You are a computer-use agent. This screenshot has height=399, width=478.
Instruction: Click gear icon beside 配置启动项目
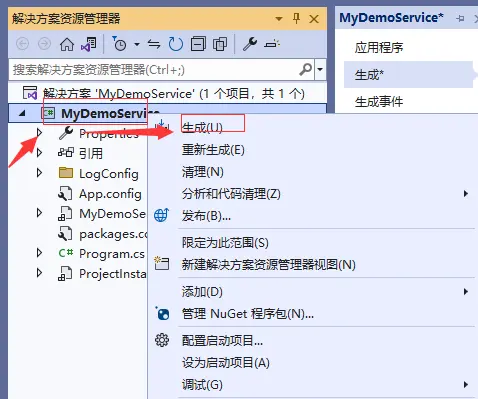[162, 340]
